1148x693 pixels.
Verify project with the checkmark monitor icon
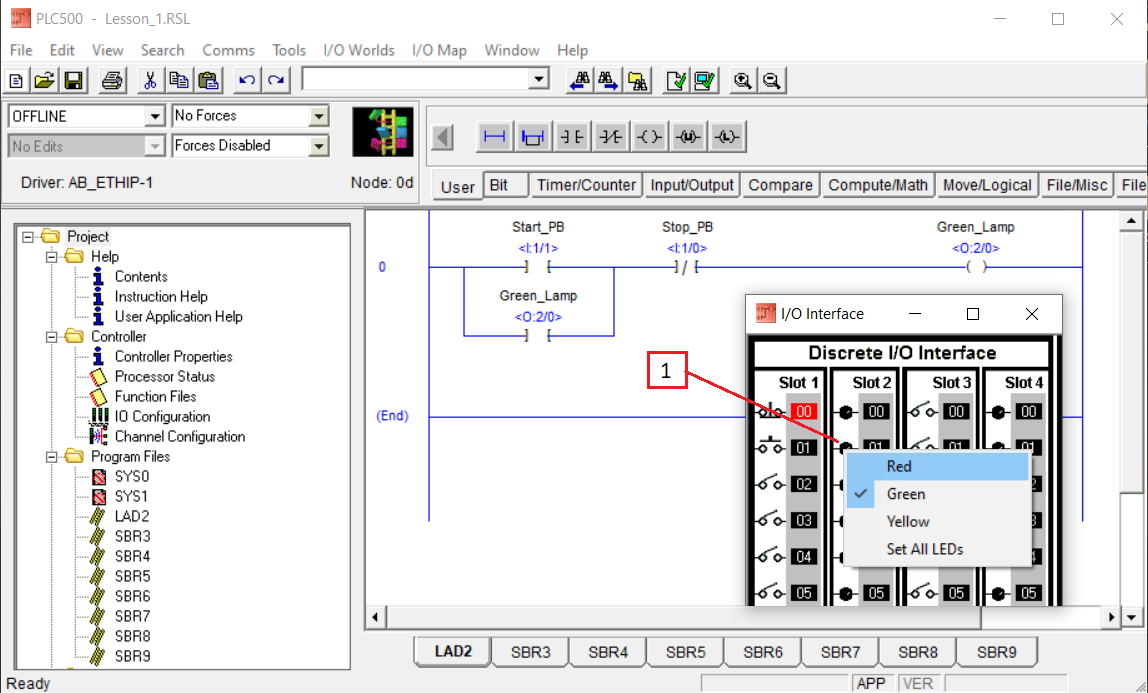pyautogui.click(x=705, y=80)
